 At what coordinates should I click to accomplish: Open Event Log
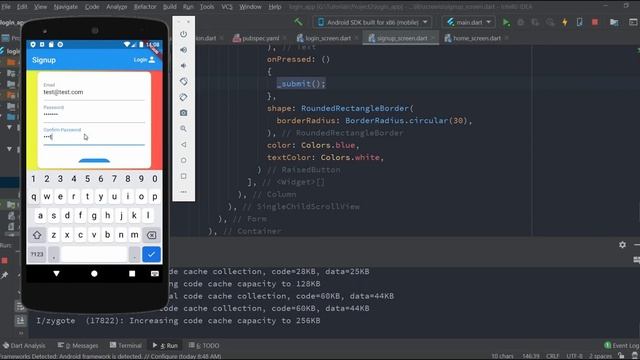pyautogui.click(x=622, y=345)
